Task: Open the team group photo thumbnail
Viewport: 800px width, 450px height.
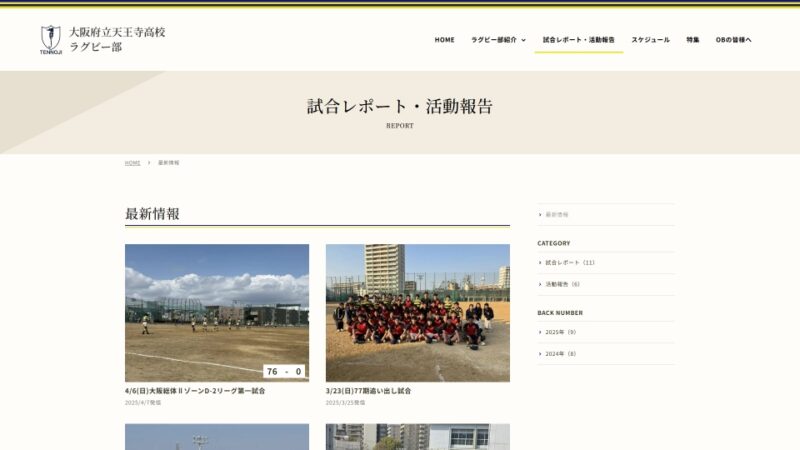Action: 418,313
